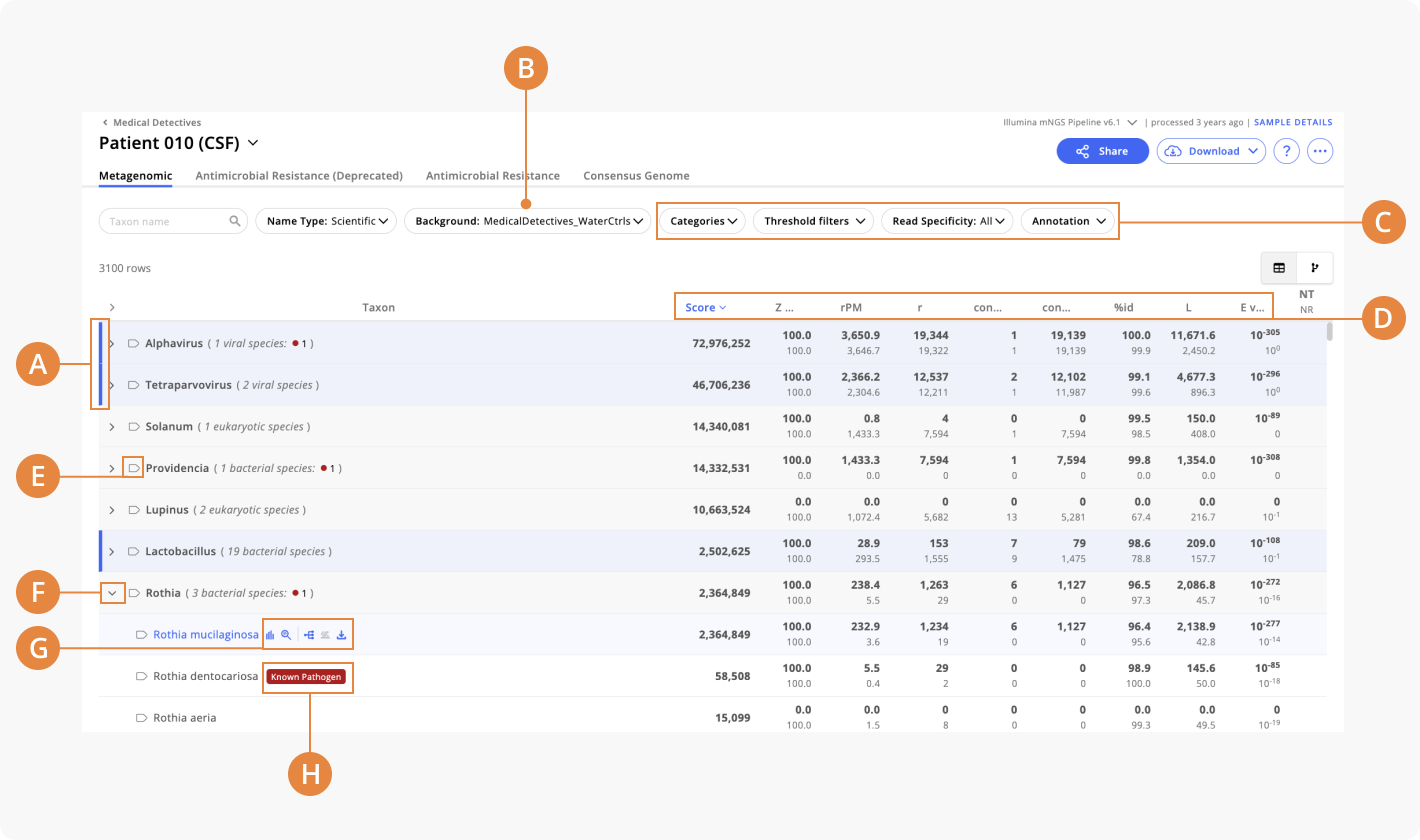This screenshot has height=840, width=1420.
Task: Expand the Solanum genus row
Action: point(112,427)
